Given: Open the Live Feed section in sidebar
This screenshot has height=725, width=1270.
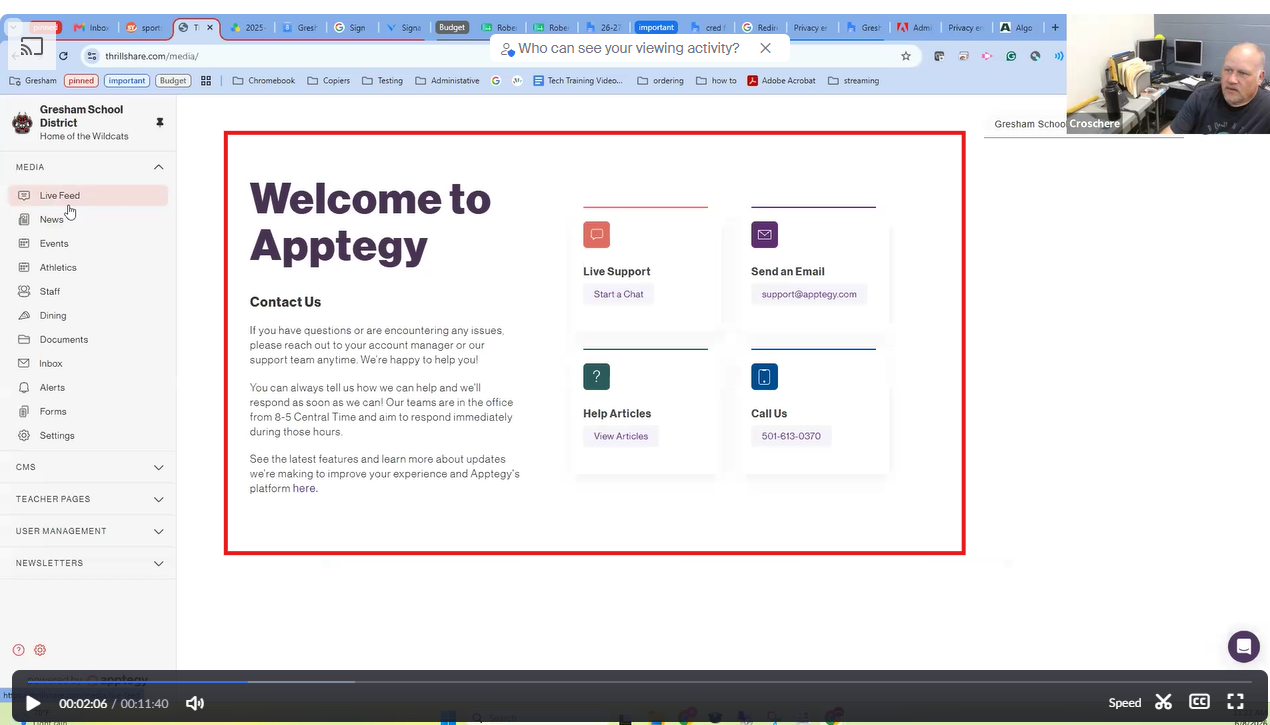Looking at the screenshot, I should (x=88, y=196).
